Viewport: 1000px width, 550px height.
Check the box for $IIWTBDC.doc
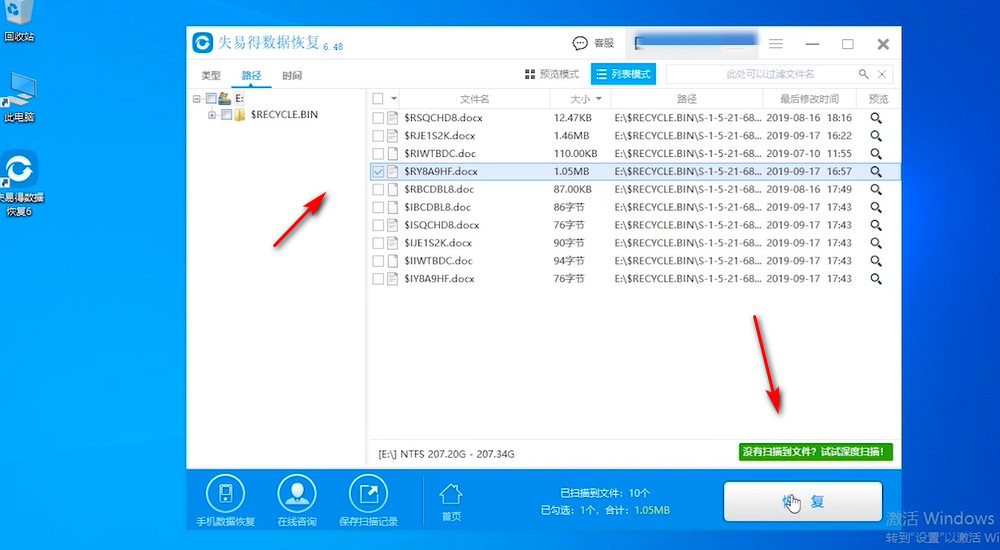378,261
